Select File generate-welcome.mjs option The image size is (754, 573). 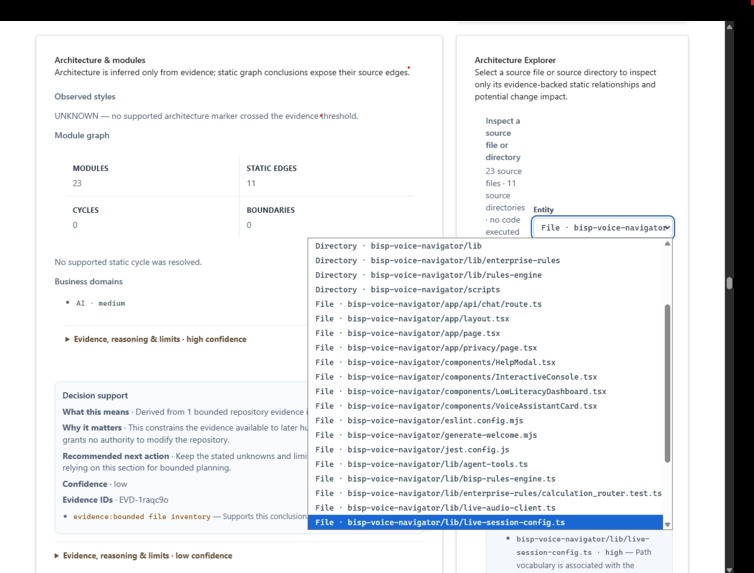[485, 435]
